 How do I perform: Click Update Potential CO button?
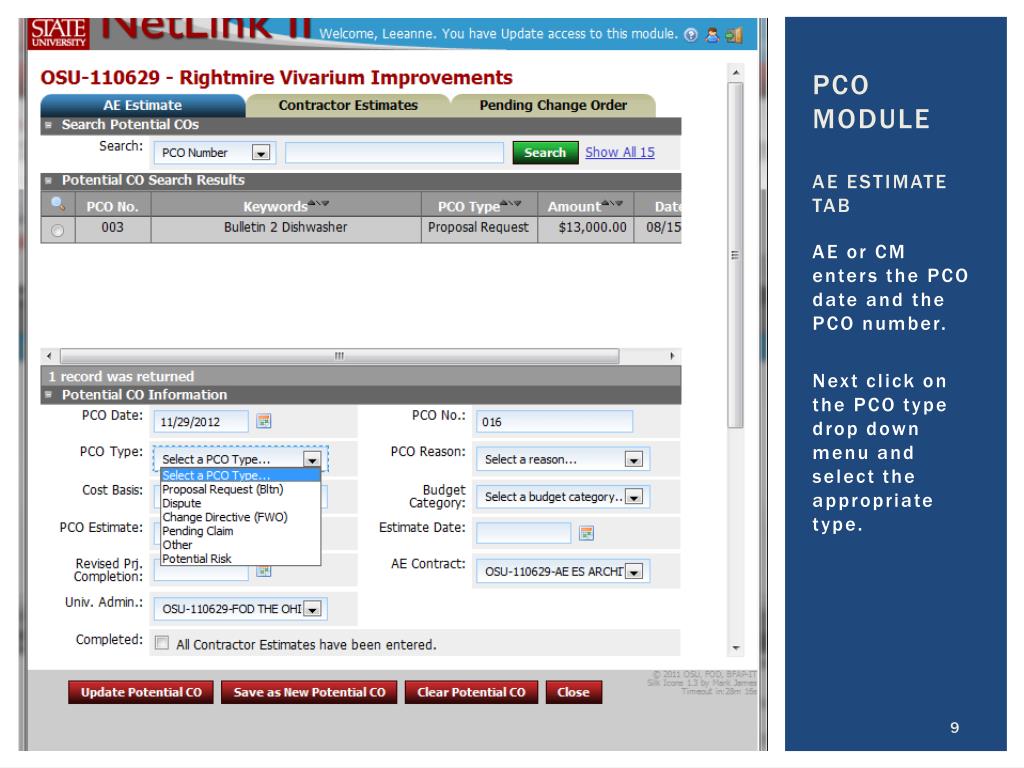coord(141,692)
